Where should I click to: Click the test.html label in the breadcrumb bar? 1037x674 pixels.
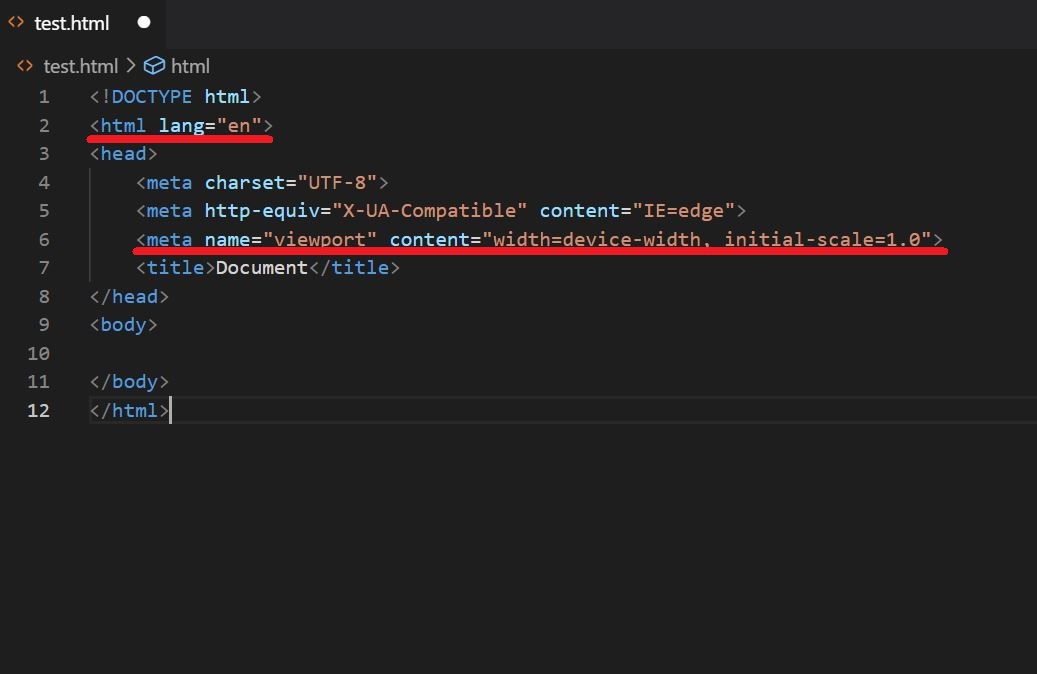[80, 65]
